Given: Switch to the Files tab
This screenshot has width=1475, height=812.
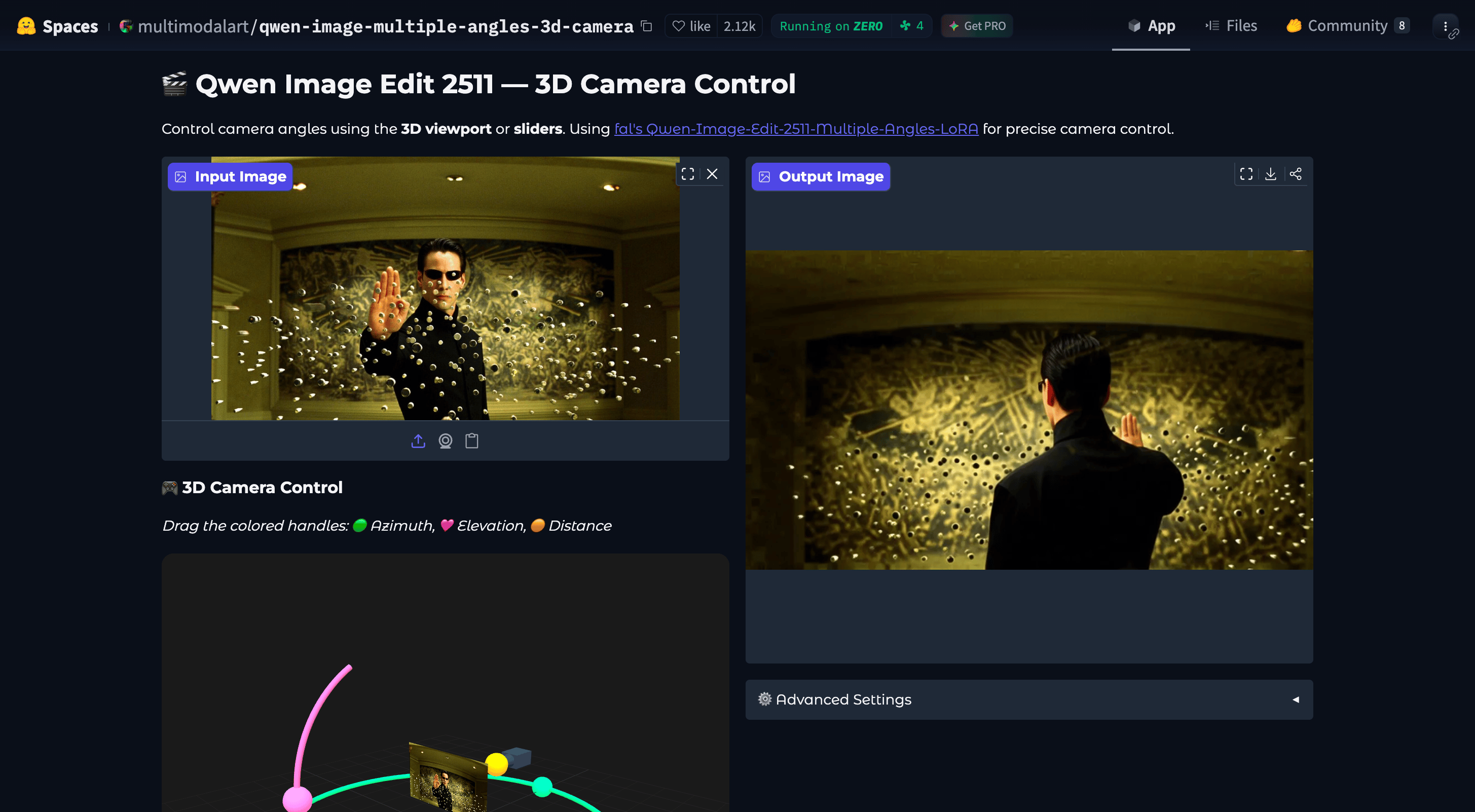Looking at the screenshot, I should (x=1231, y=26).
